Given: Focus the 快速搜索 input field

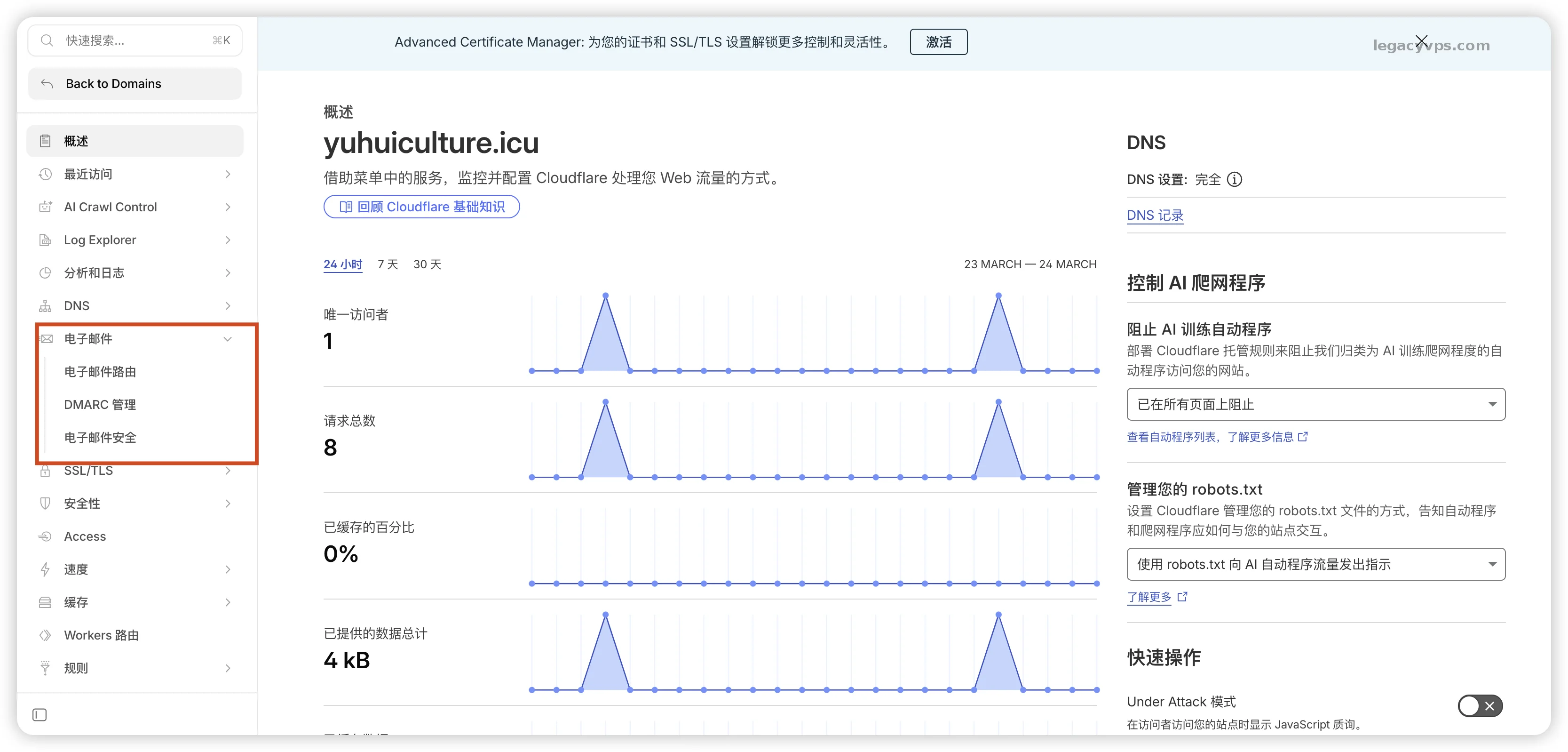Looking at the screenshot, I should pos(134,41).
